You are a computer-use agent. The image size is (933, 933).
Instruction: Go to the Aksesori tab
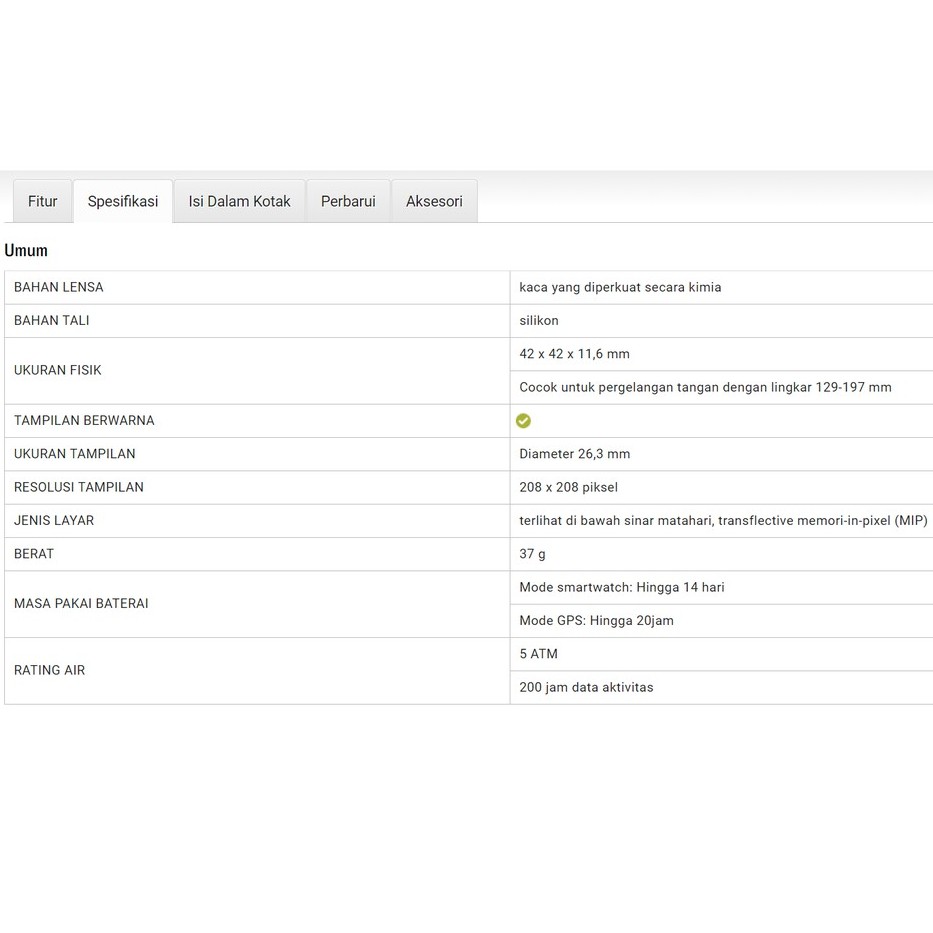click(x=434, y=201)
